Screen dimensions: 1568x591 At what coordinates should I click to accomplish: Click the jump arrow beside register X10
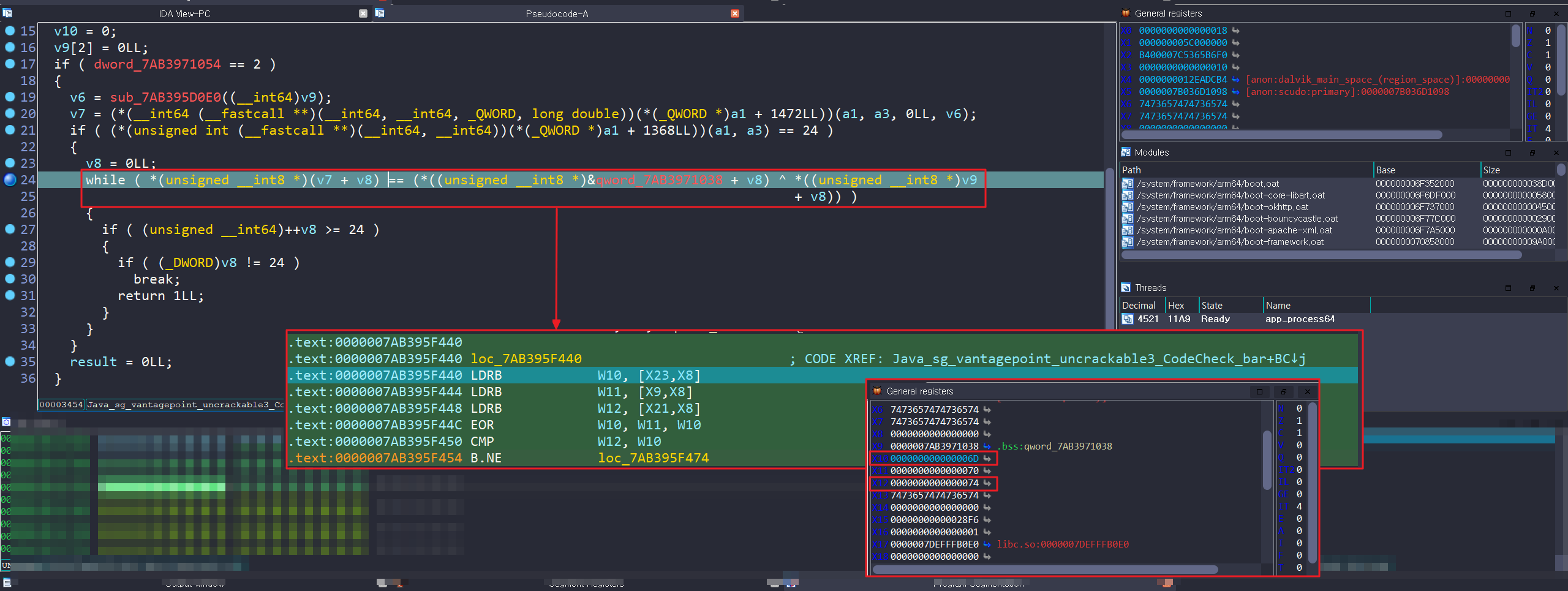point(987,459)
